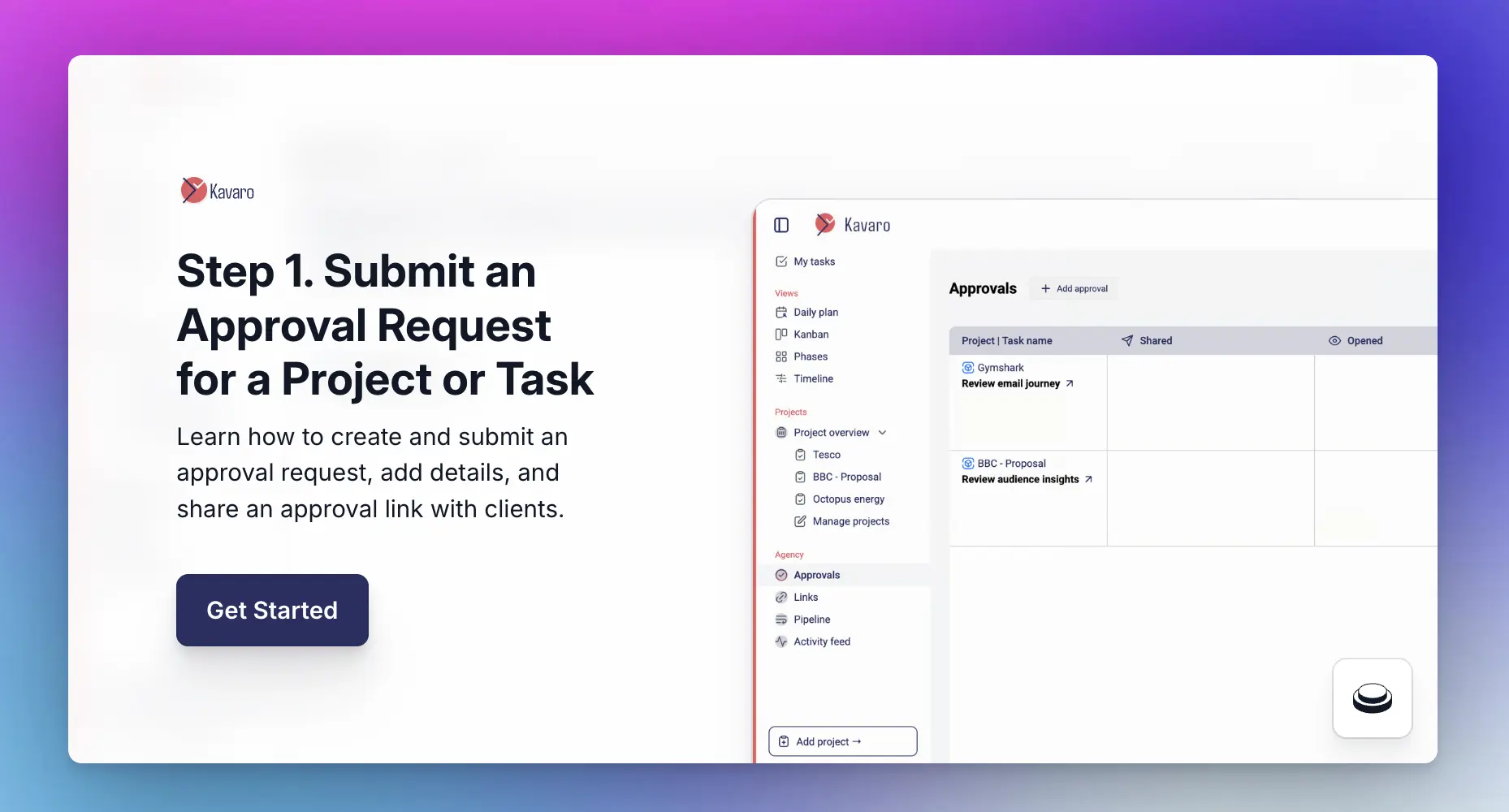Image resolution: width=1509 pixels, height=812 pixels.
Task: Open Links in the Agency section
Action: [x=806, y=597]
